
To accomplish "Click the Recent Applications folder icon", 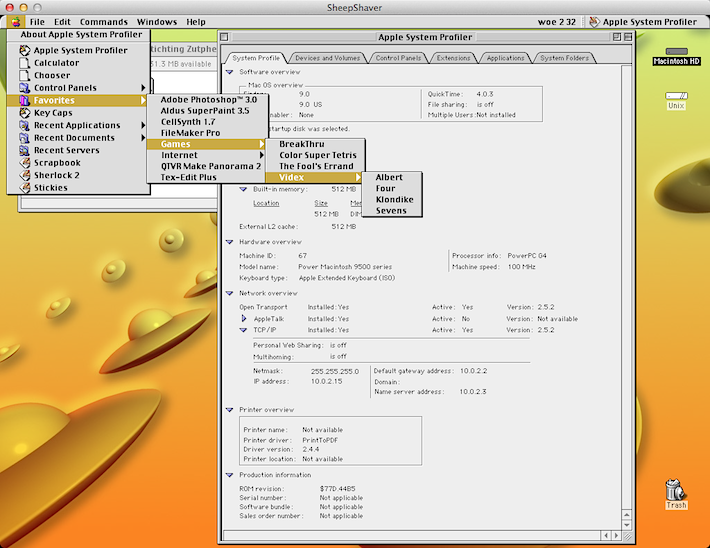I will 24,125.
